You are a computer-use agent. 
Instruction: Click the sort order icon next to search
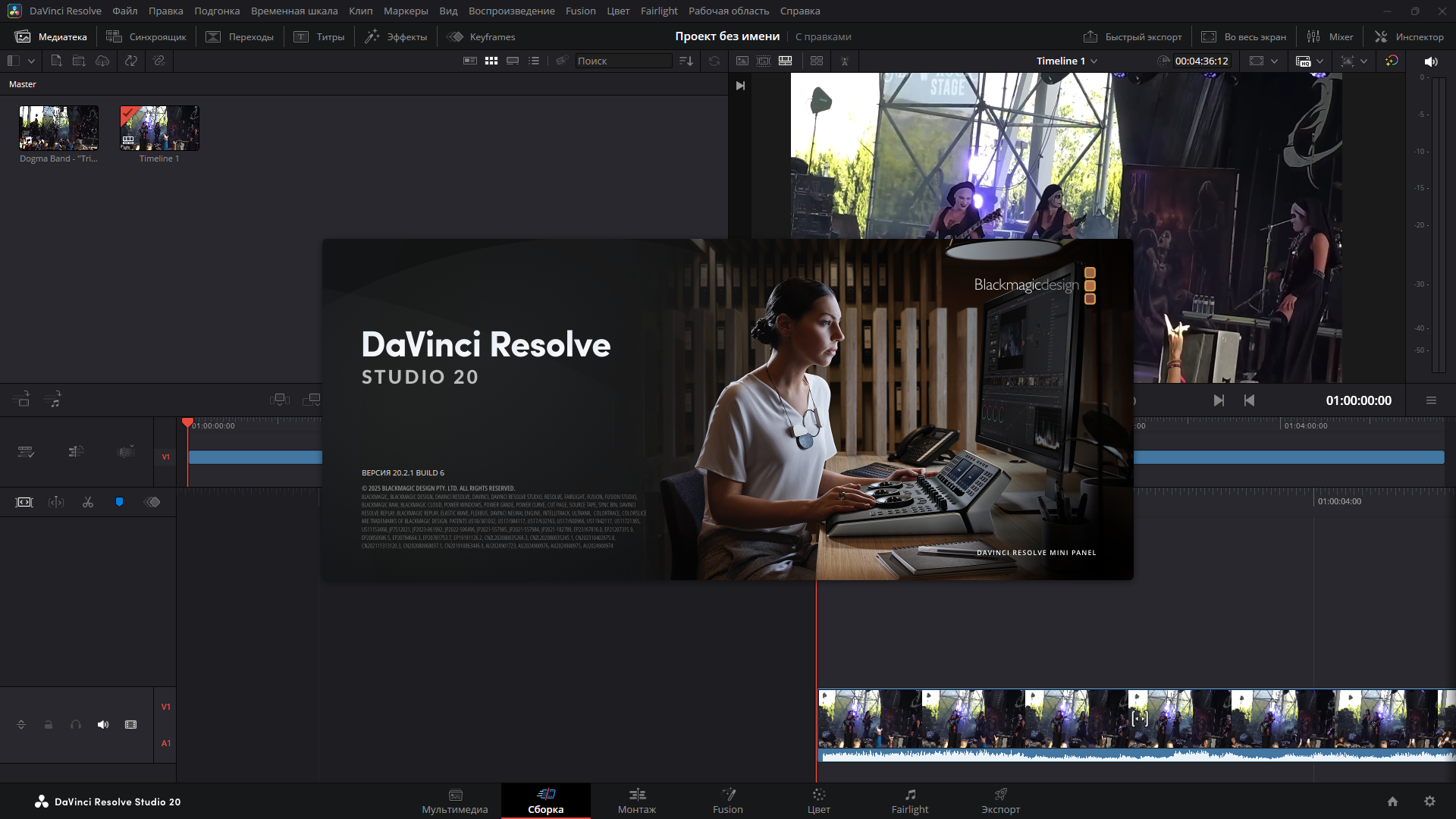[x=686, y=61]
